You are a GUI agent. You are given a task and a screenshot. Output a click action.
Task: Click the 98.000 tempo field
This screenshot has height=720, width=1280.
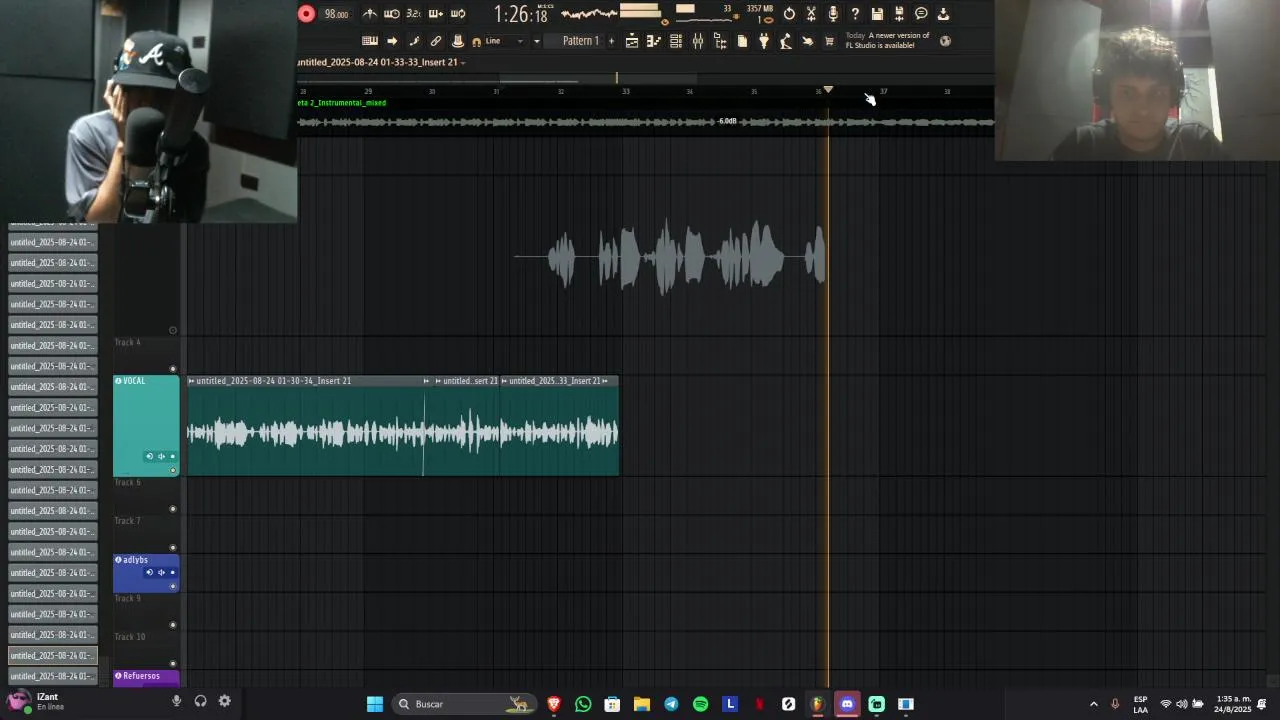pos(337,14)
